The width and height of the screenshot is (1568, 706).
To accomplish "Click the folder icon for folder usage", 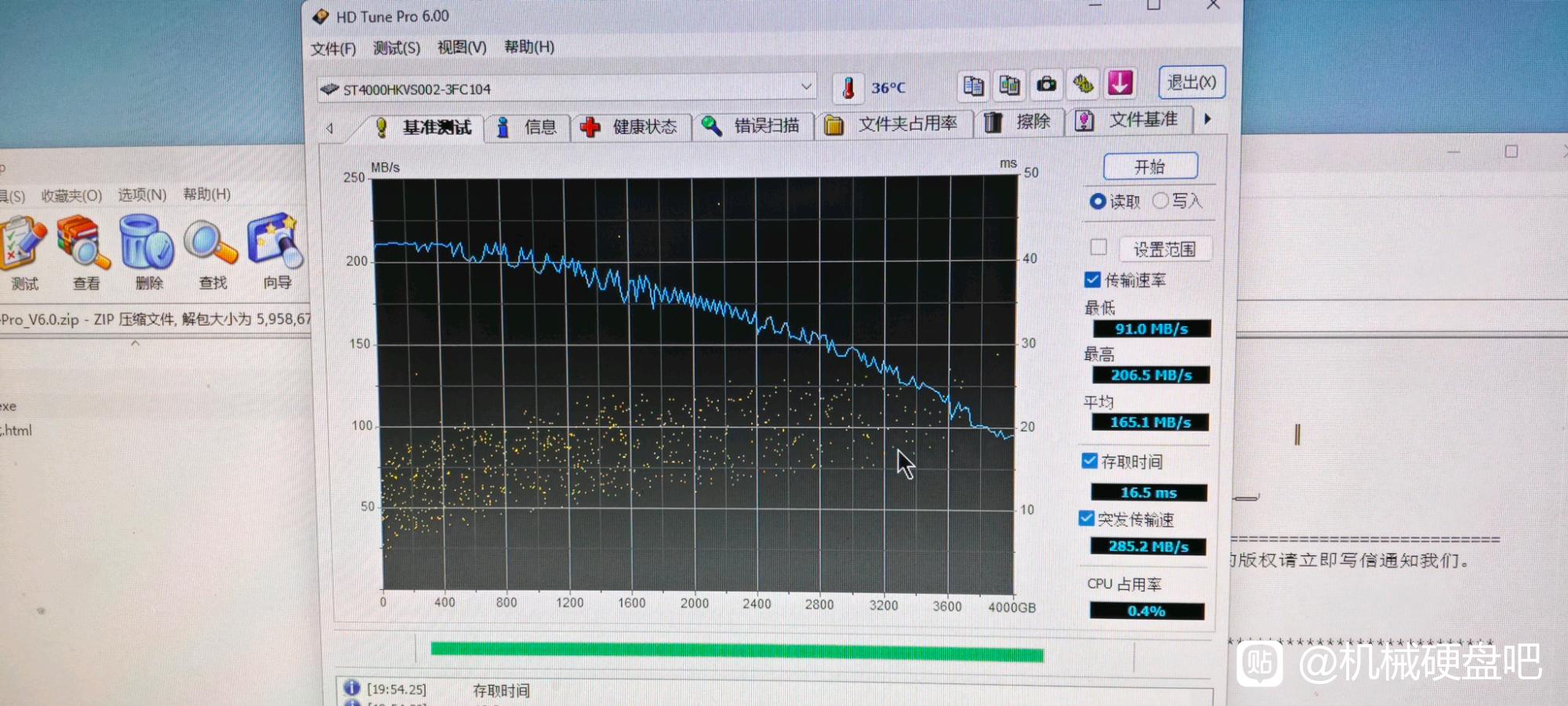I will click(x=833, y=125).
